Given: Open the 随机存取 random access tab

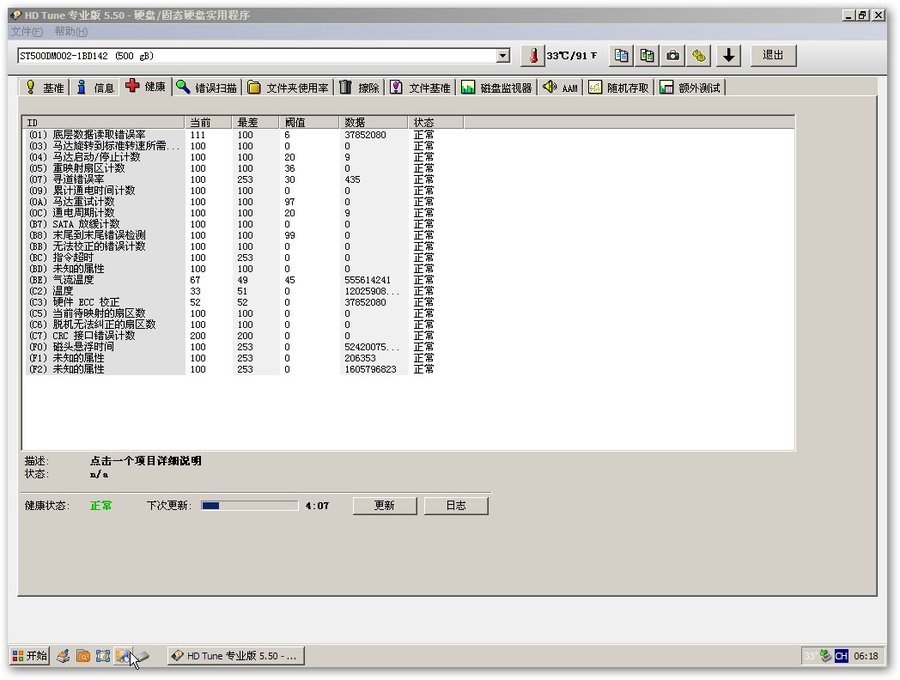Looking at the screenshot, I should click(619, 88).
